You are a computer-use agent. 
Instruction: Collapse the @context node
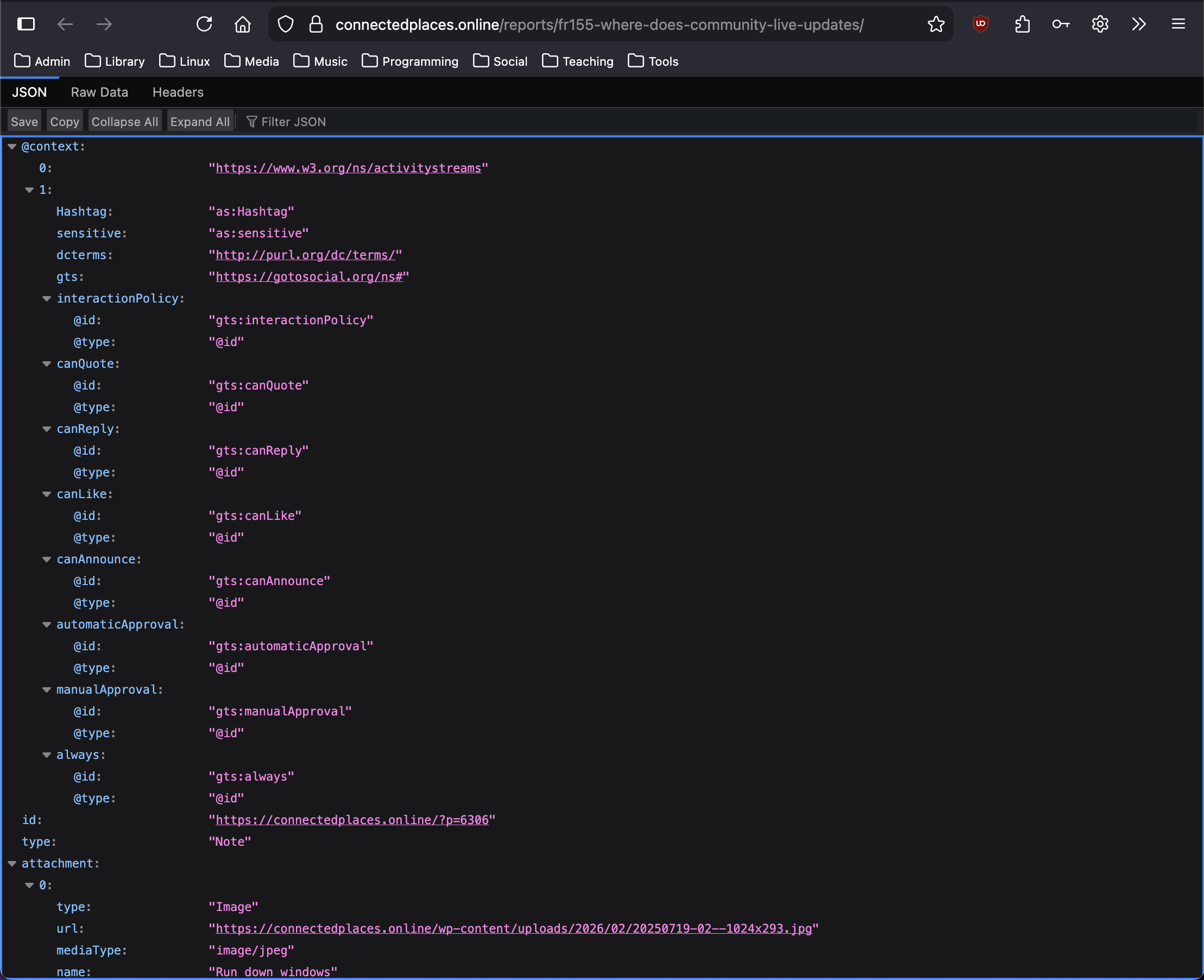(x=12, y=146)
